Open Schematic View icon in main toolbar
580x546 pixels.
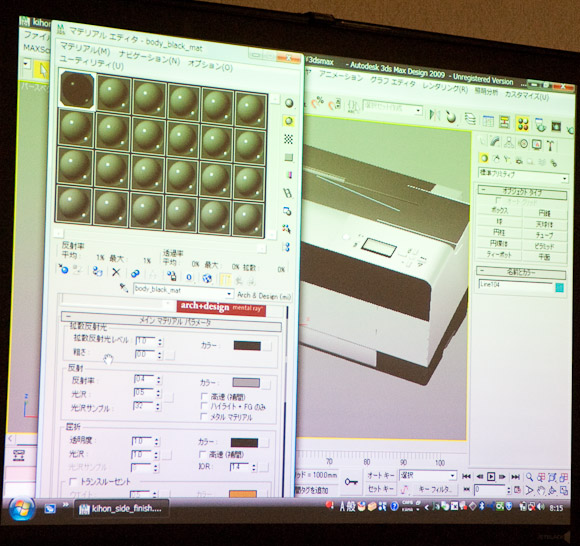click(x=505, y=122)
